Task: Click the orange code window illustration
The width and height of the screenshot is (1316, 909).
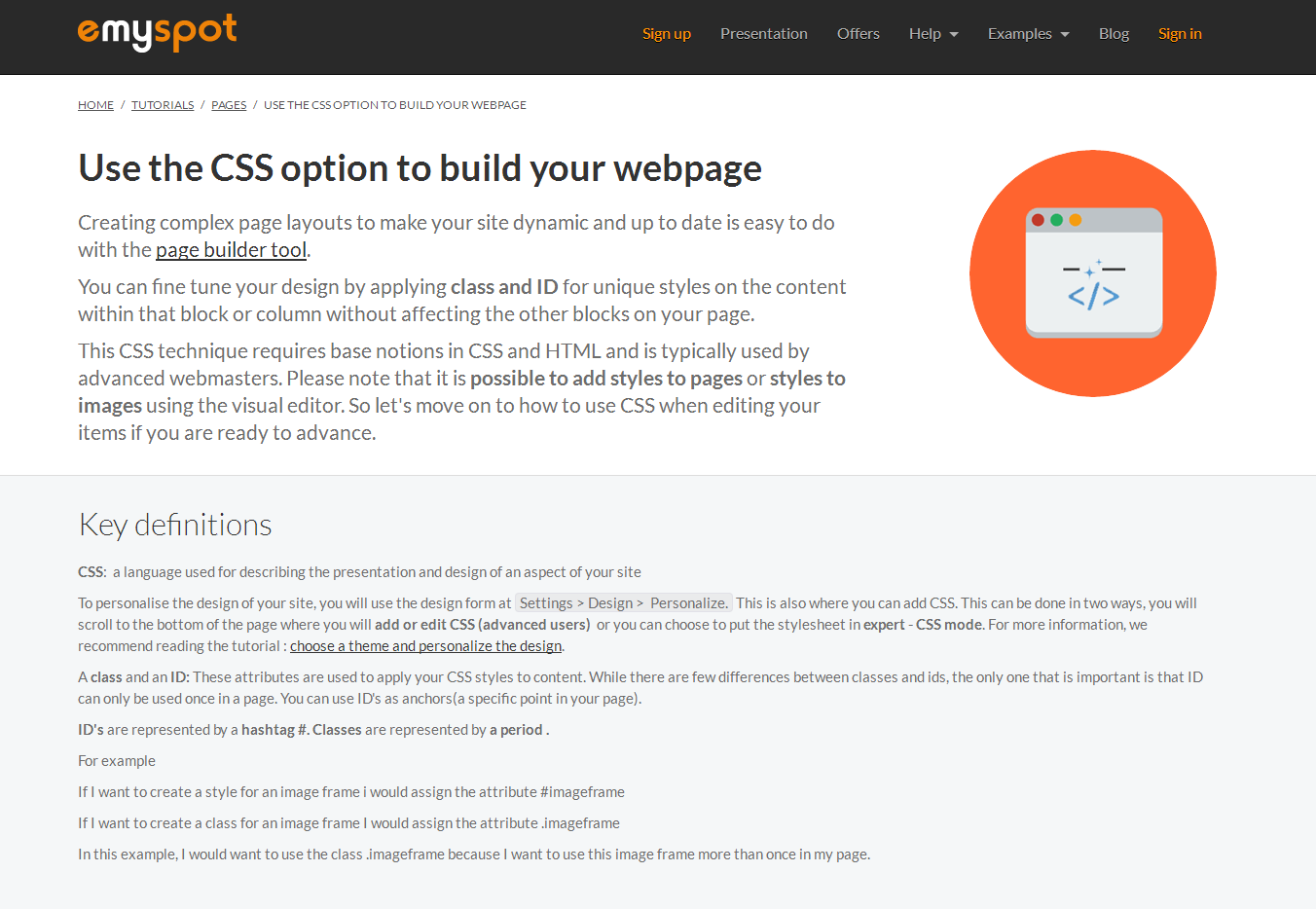Action: (x=1093, y=273)
